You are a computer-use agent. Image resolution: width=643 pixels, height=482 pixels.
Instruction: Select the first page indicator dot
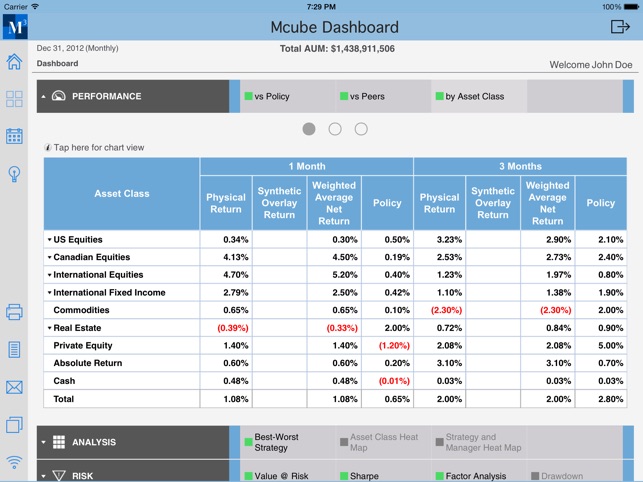coord(309,129)
